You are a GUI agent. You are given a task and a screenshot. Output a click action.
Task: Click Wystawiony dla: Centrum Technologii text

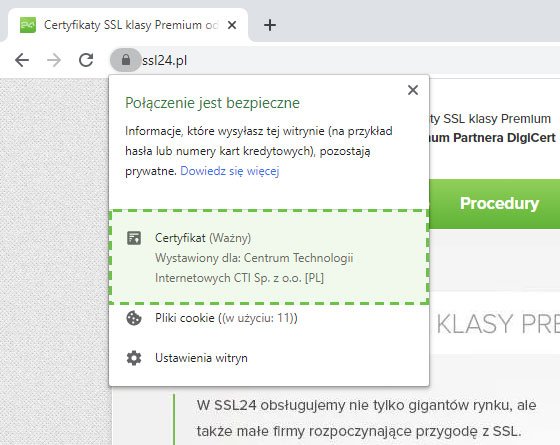tap(254, 258)
